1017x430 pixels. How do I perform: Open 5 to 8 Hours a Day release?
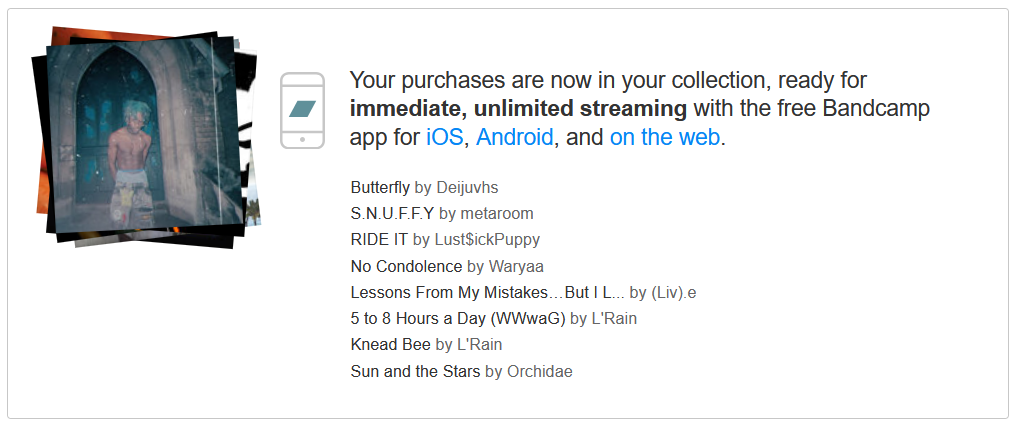(x=459, y=318)
